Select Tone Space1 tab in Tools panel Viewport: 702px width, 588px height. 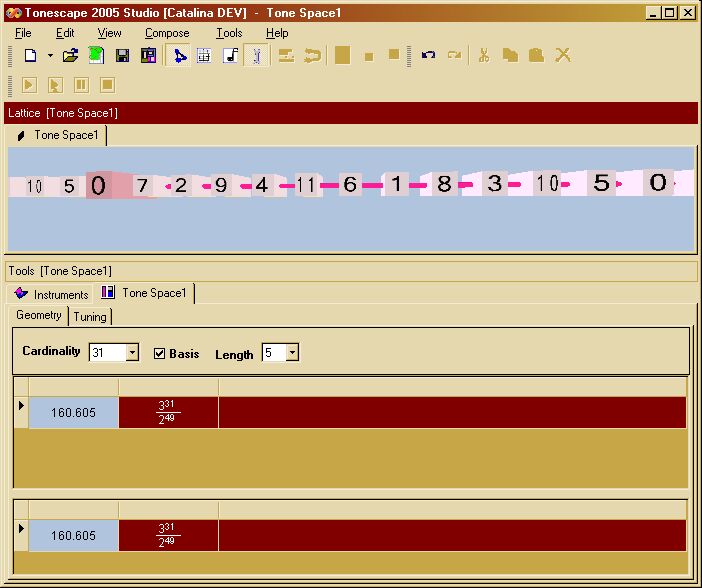144,293
